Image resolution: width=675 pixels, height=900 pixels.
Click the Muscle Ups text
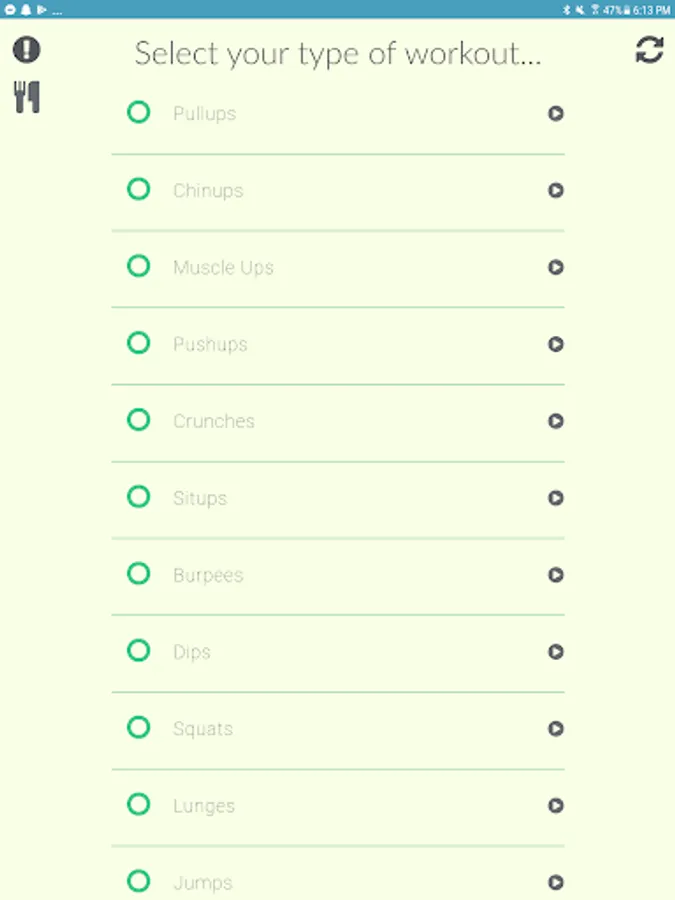[x=223, y=268]
